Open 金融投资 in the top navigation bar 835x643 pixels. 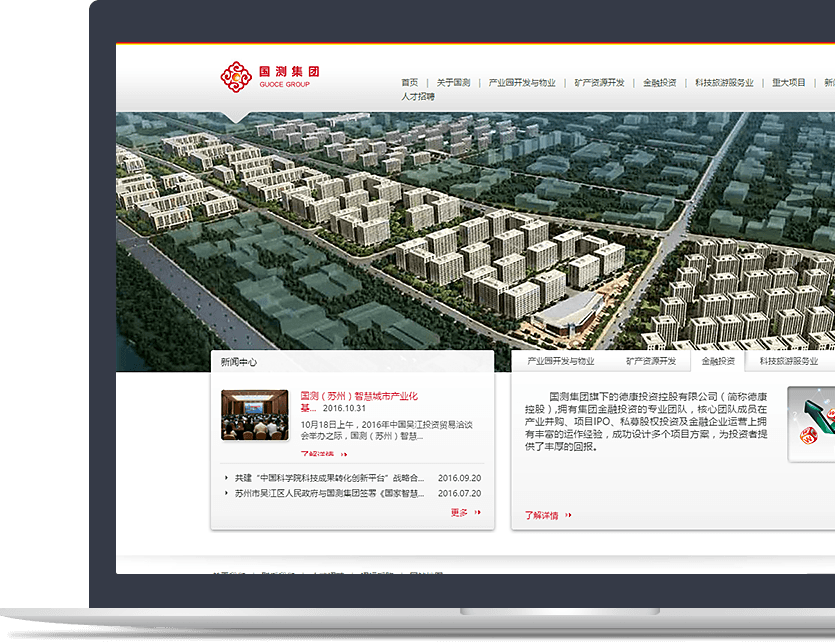(x=660, y=83)
